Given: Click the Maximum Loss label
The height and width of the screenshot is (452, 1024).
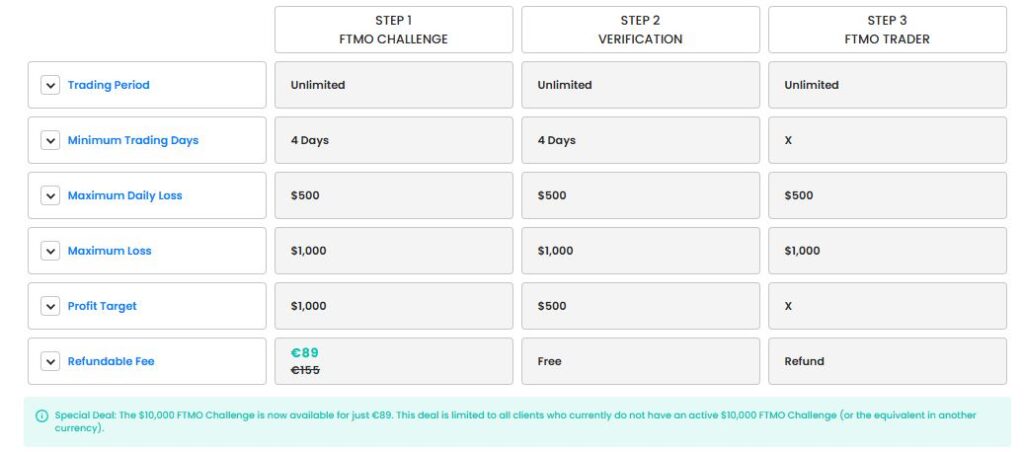Looking at the screenshot, I should (109, 251).
